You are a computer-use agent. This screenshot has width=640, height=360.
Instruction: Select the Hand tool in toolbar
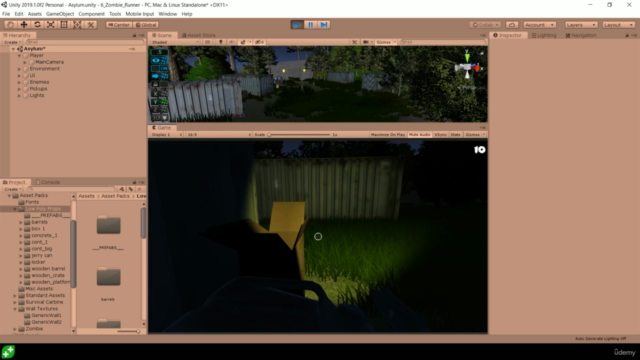point(11,25)
